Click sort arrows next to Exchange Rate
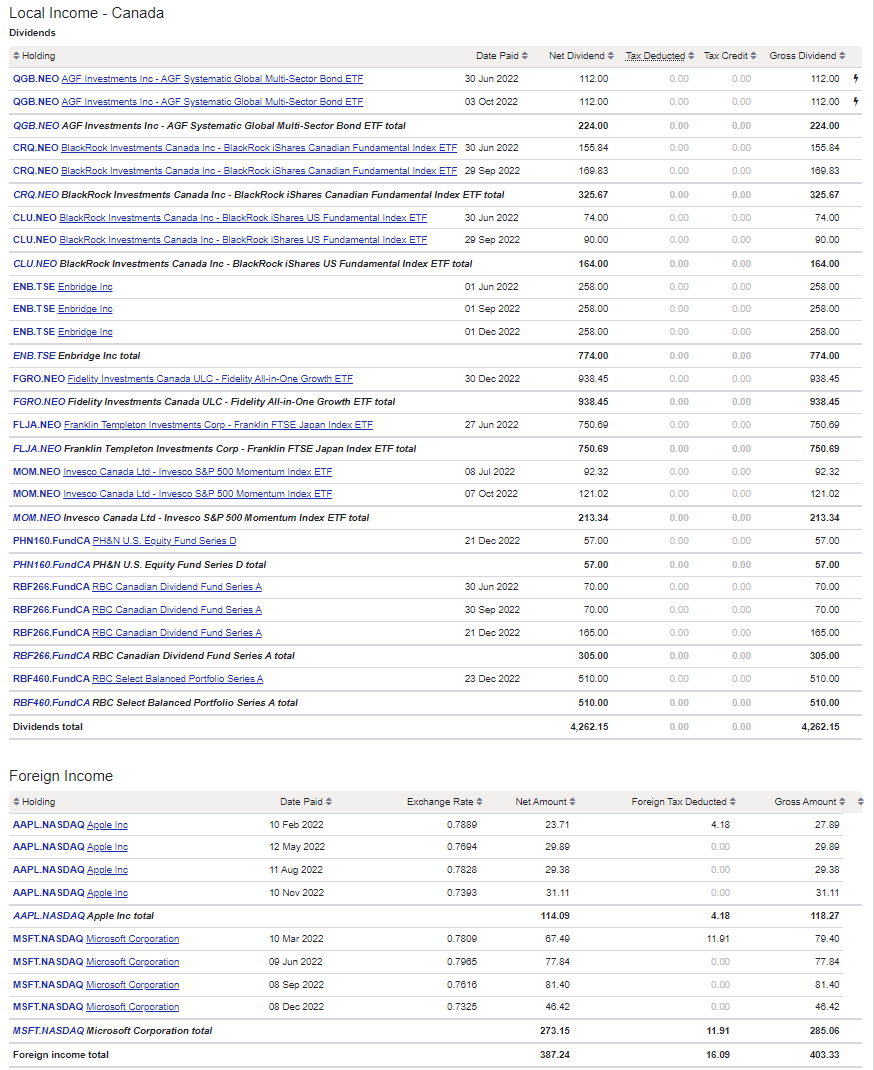 480,802
